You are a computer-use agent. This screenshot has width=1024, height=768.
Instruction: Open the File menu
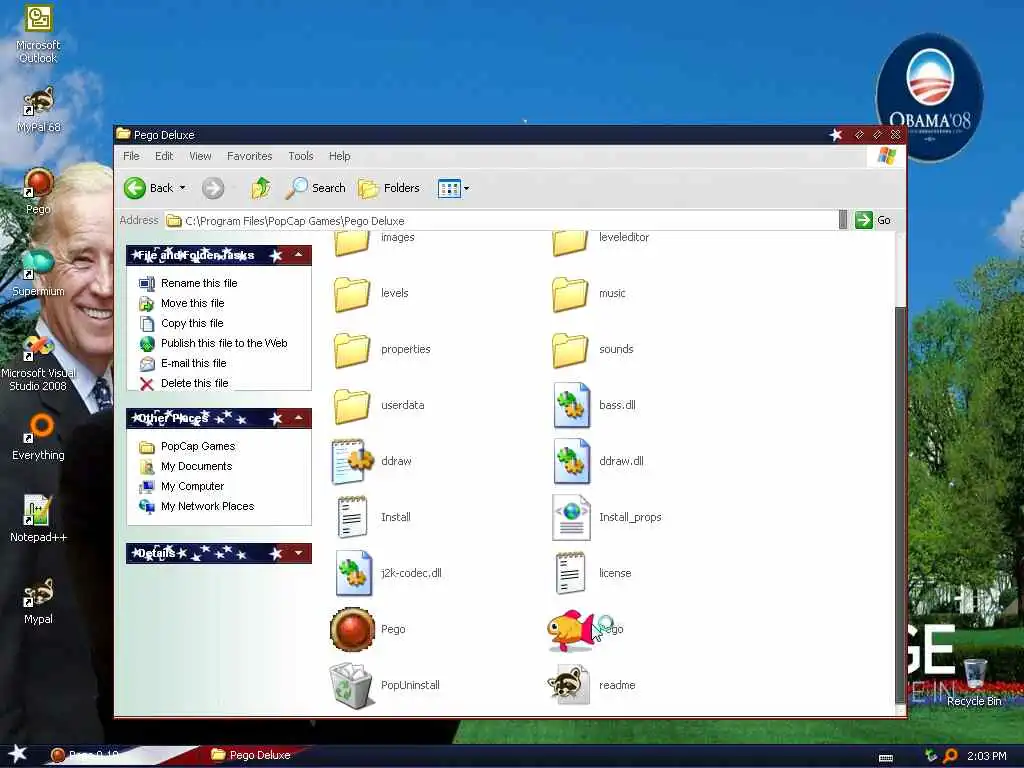131,156
